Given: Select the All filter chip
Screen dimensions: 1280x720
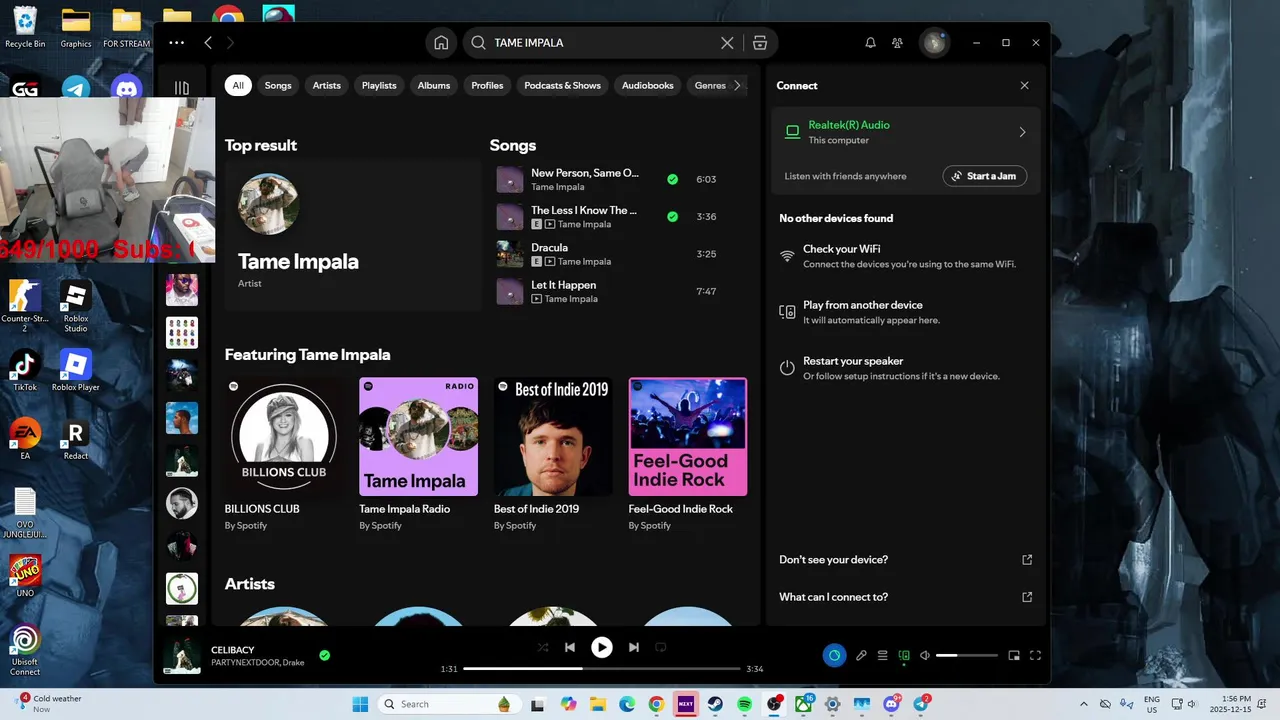Looking at the screenshot, I should coord(238,85).
